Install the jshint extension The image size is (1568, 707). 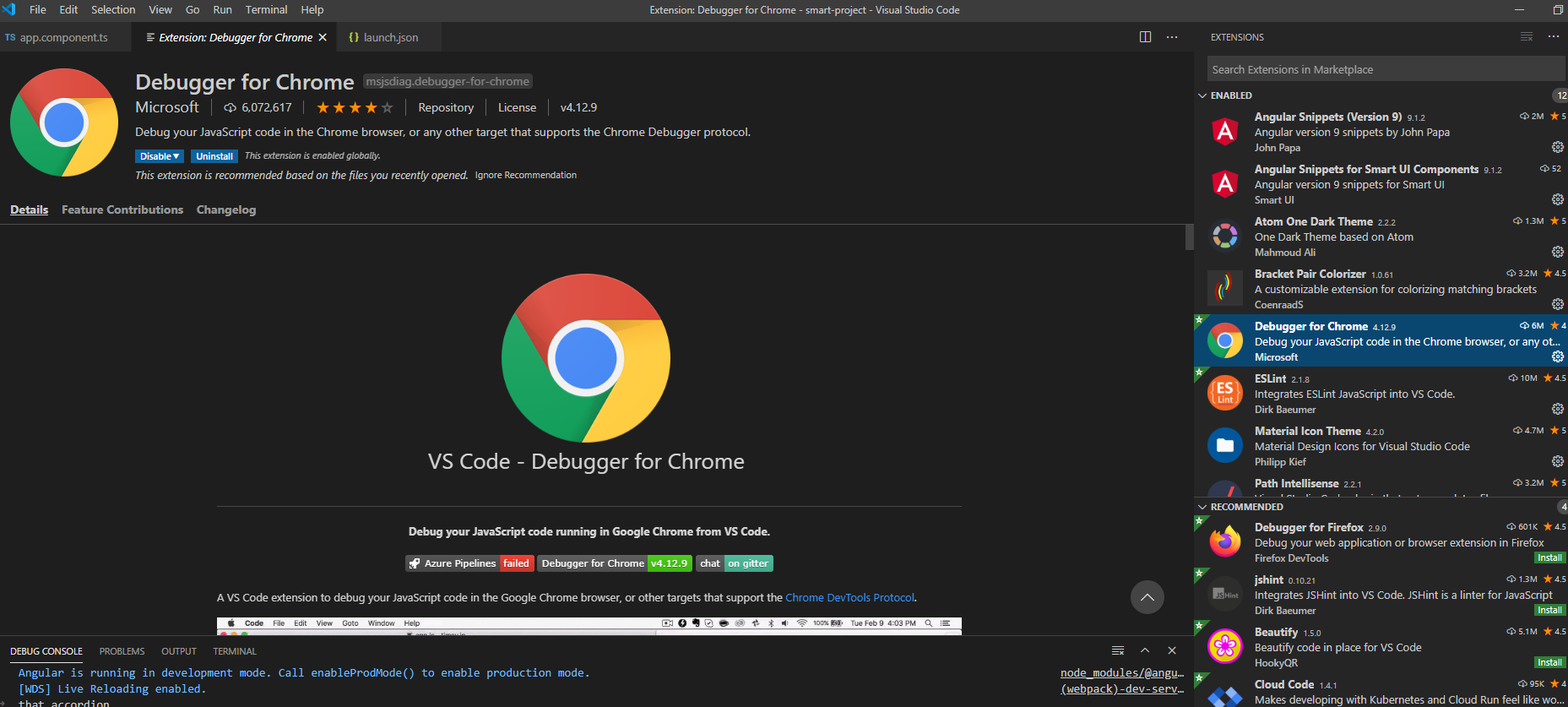click(x=1549, y=610)
